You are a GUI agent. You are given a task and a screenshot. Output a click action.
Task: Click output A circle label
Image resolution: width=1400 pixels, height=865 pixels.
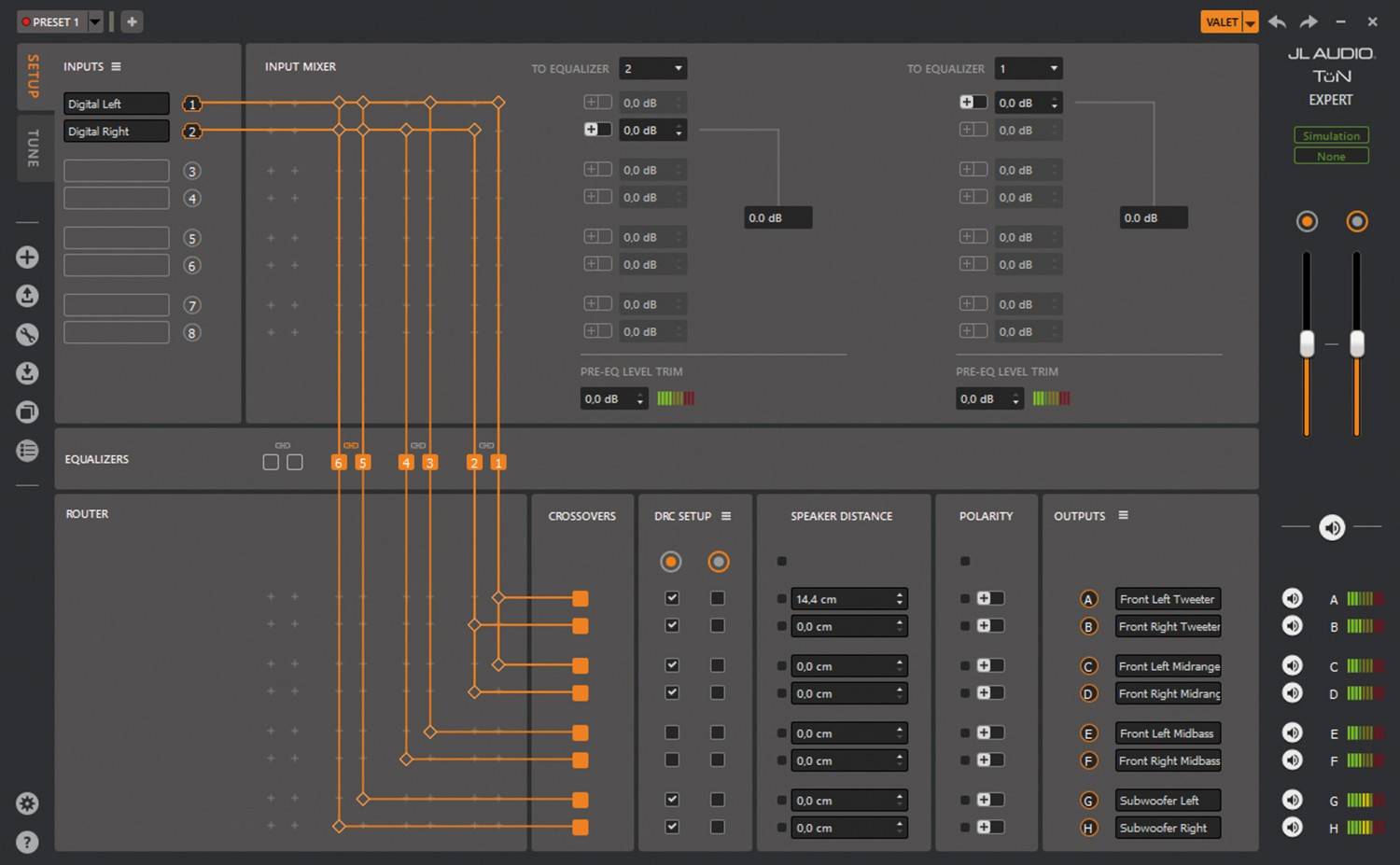pyautogui.click(x=1088, y=599)
